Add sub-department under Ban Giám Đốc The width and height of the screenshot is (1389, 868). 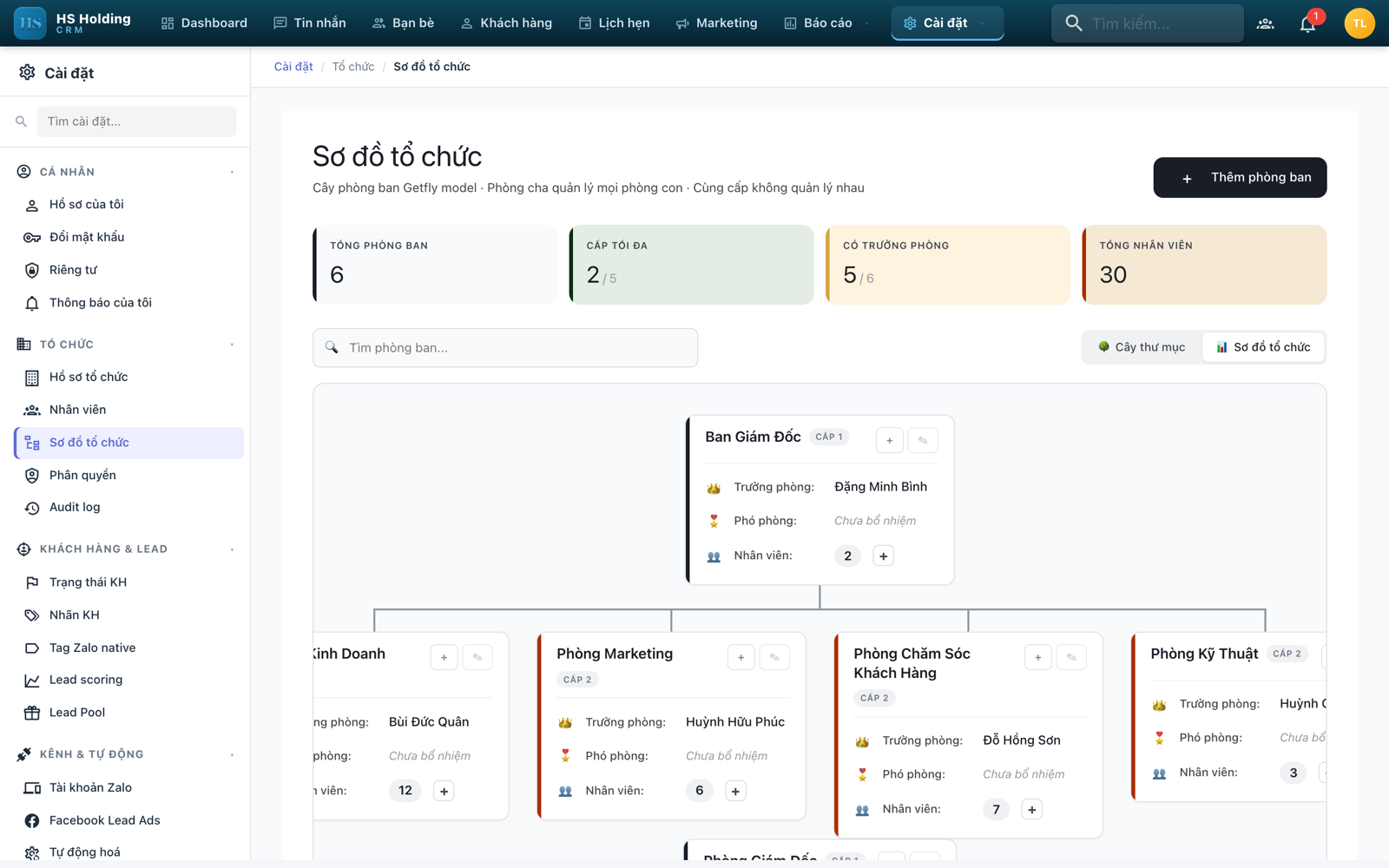click(889, 440)
